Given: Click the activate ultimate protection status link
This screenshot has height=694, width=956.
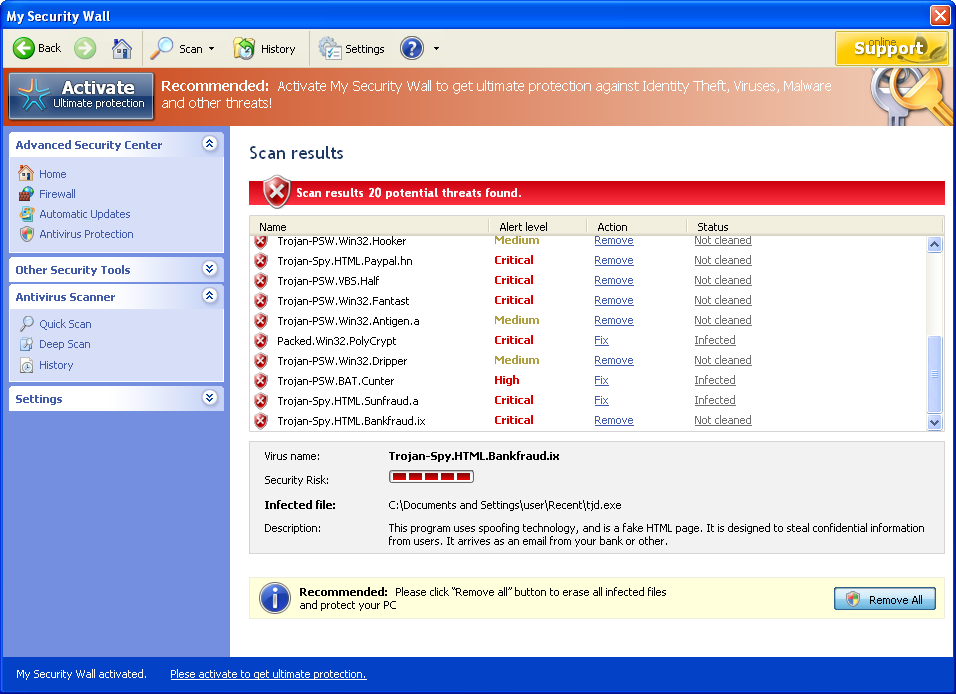Looking at the screenshot, I should pos(268,674).
